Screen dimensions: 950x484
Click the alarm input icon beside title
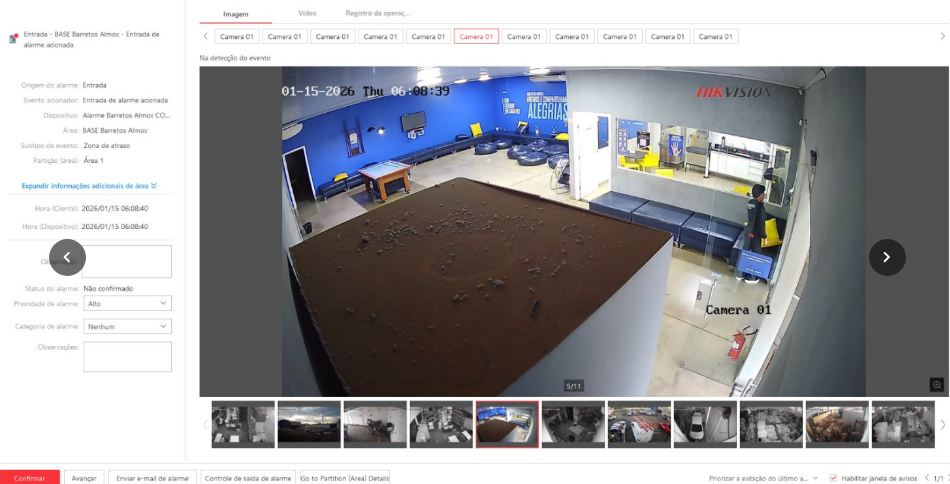point(13,39)
